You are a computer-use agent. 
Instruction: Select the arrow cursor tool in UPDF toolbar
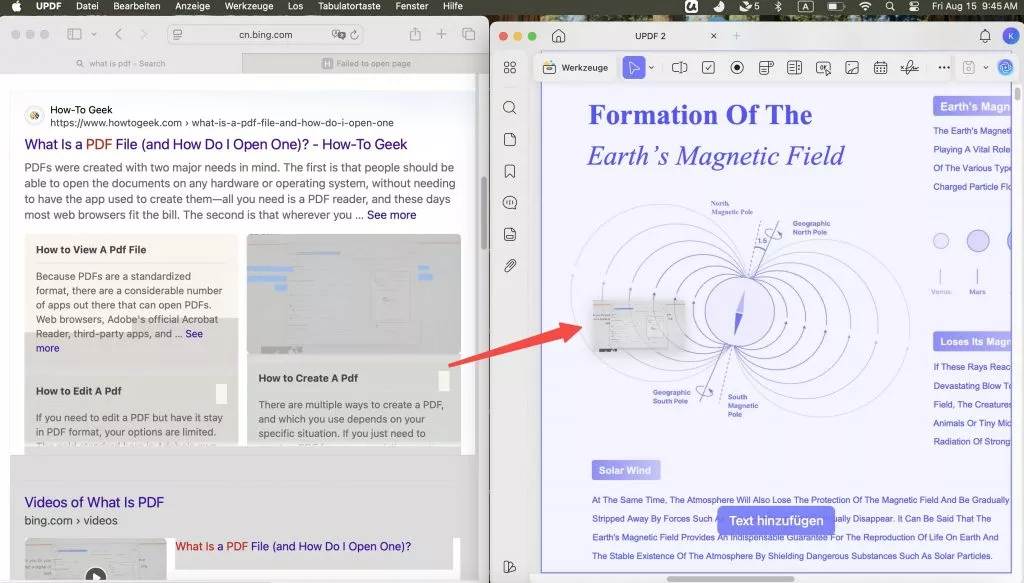coord(633,68)
